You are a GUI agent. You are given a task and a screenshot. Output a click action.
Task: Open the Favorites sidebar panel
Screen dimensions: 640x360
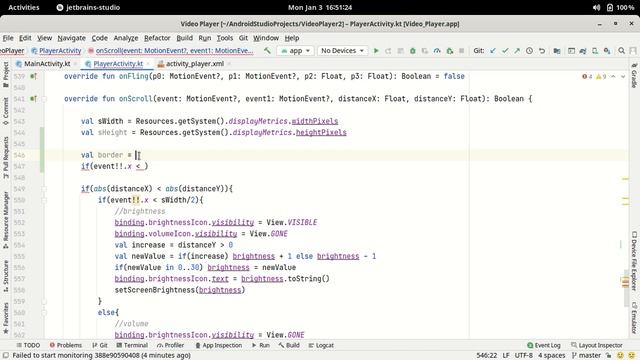coord(6,318)
